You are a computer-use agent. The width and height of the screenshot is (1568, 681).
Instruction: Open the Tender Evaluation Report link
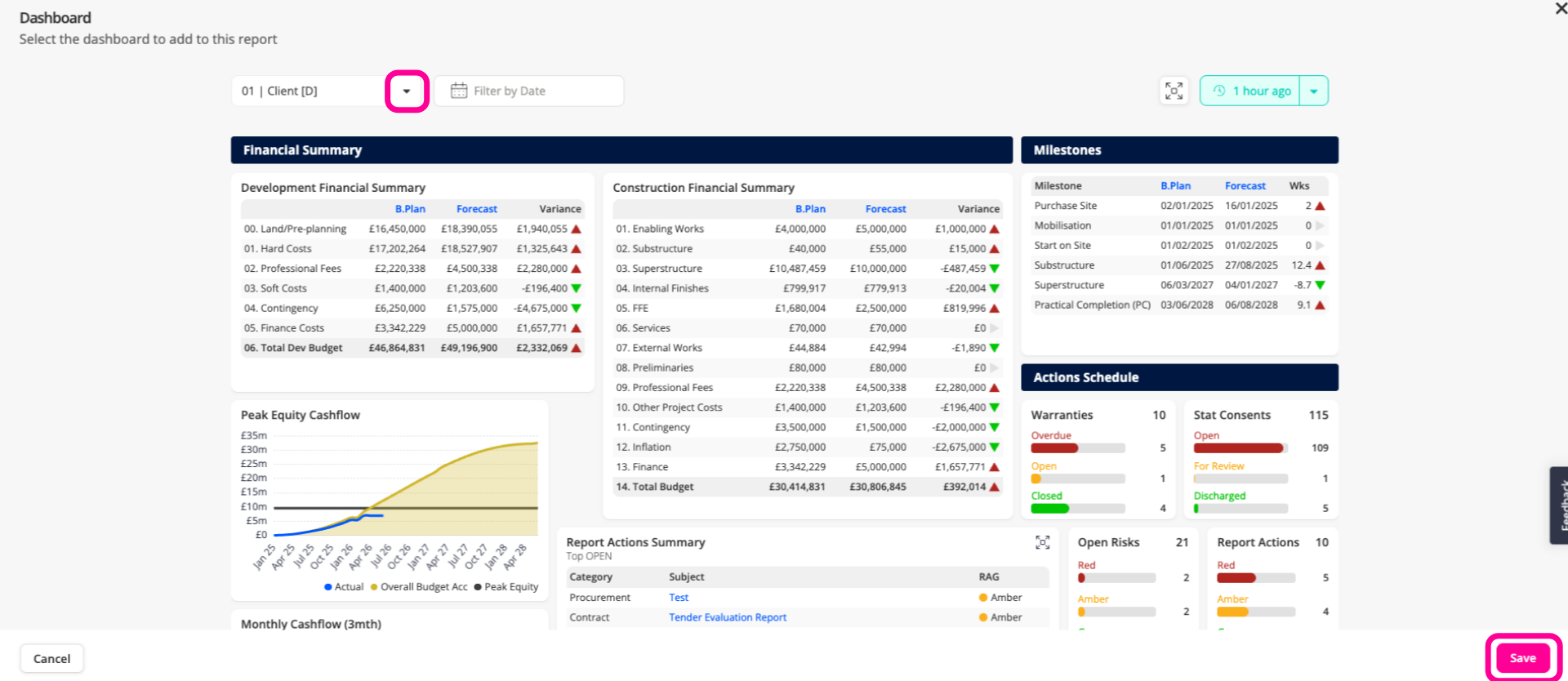728,617
